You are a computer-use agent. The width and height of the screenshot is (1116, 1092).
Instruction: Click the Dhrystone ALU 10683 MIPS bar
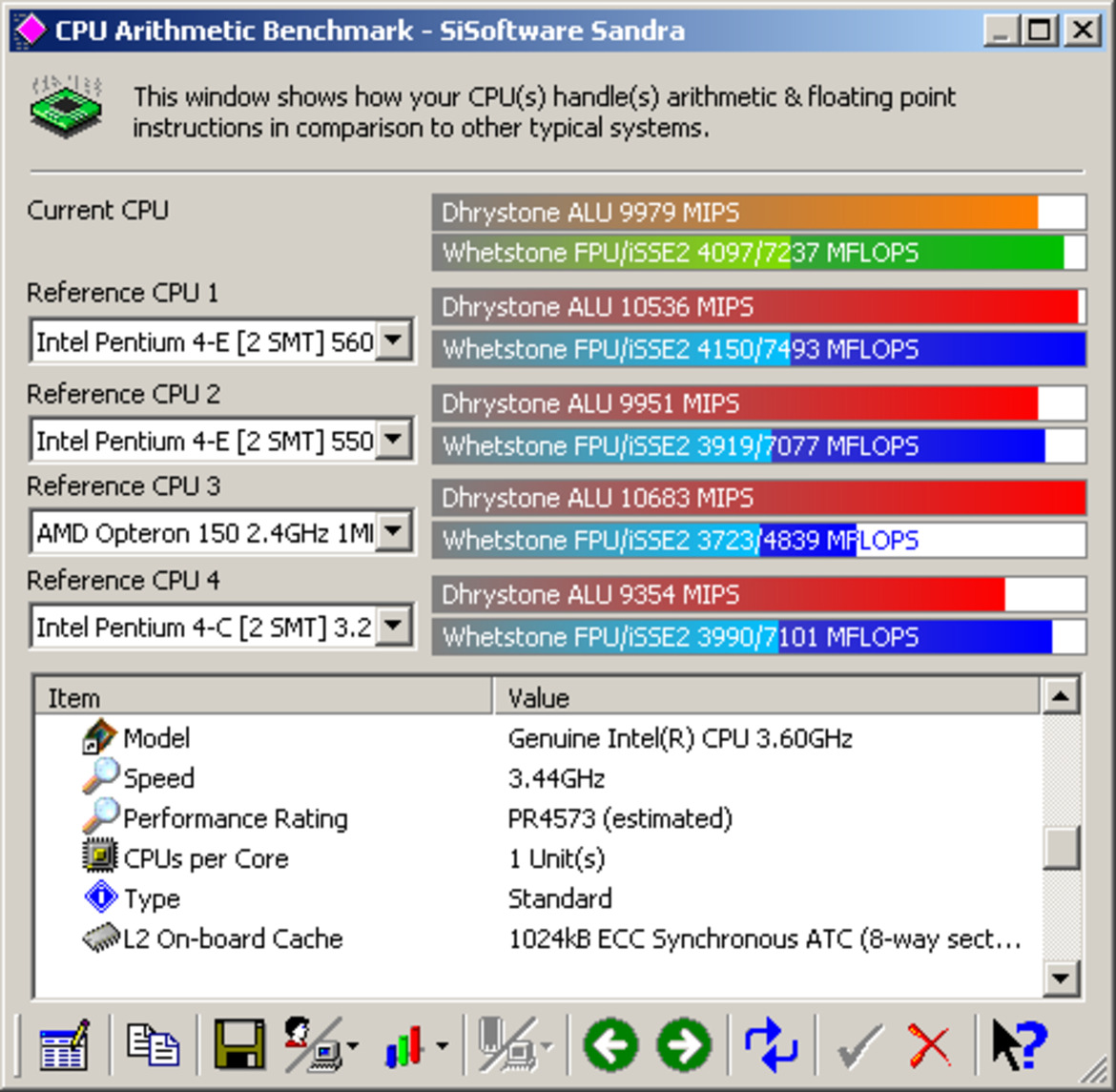[x=758, y=498]
